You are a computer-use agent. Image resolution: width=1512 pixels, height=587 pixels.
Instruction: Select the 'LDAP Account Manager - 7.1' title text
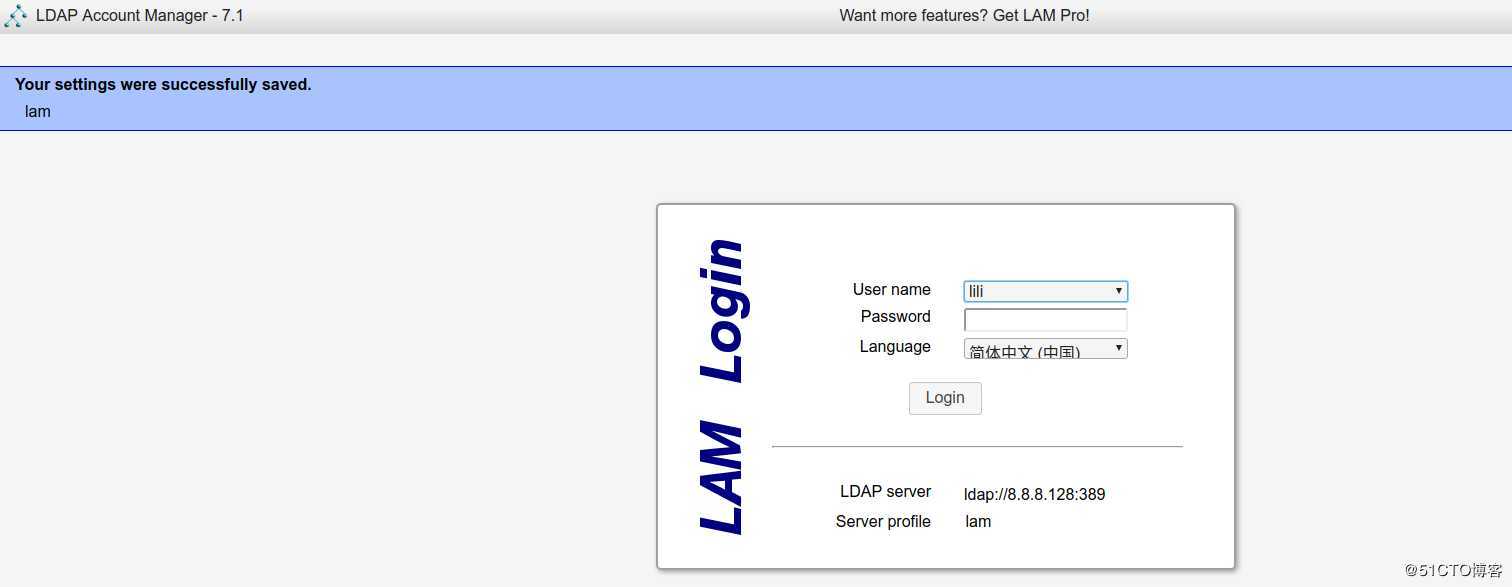[140, 16]
